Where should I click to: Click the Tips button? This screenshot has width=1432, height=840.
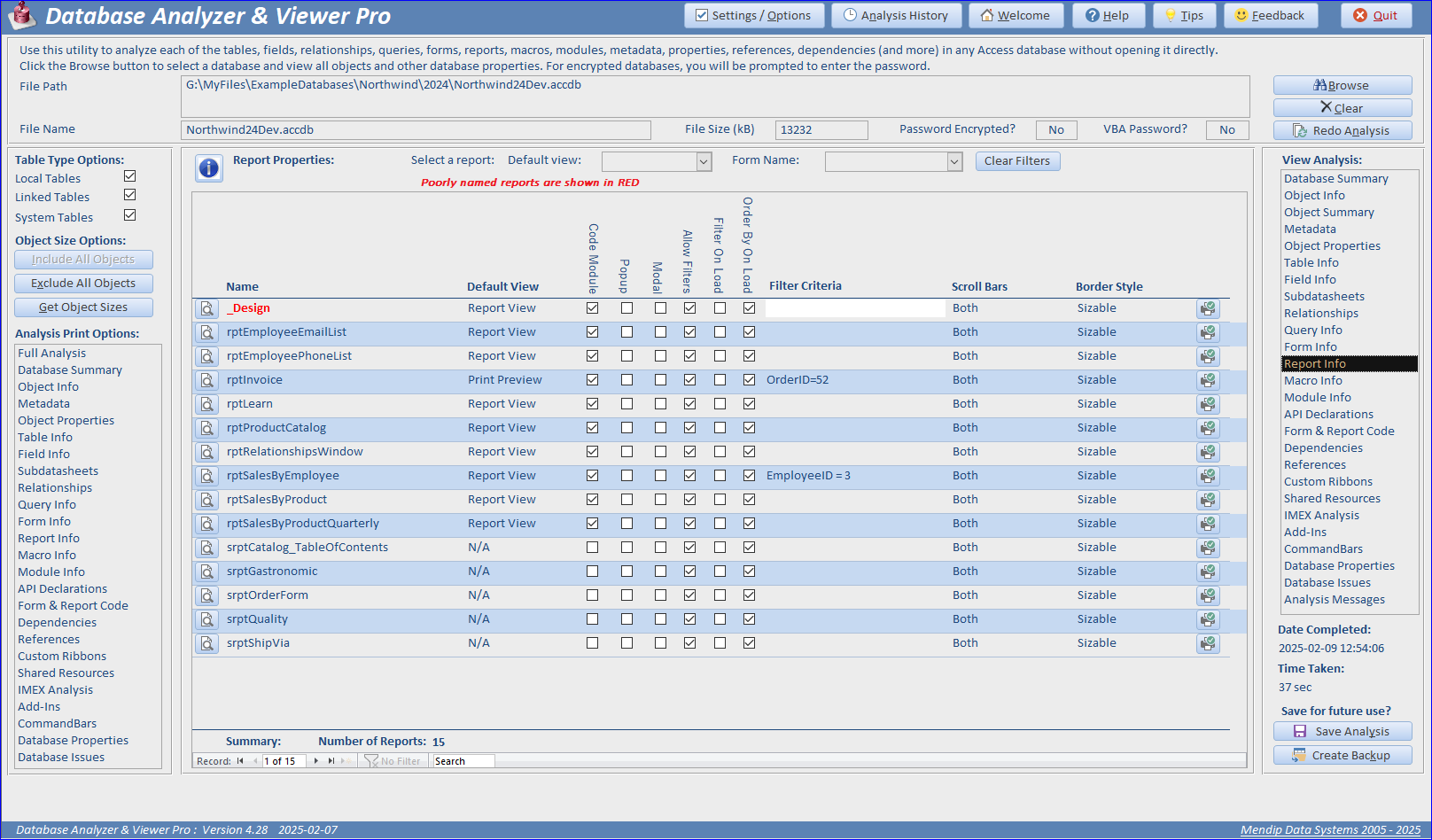pyautogui.click(x=1185, y=16)
